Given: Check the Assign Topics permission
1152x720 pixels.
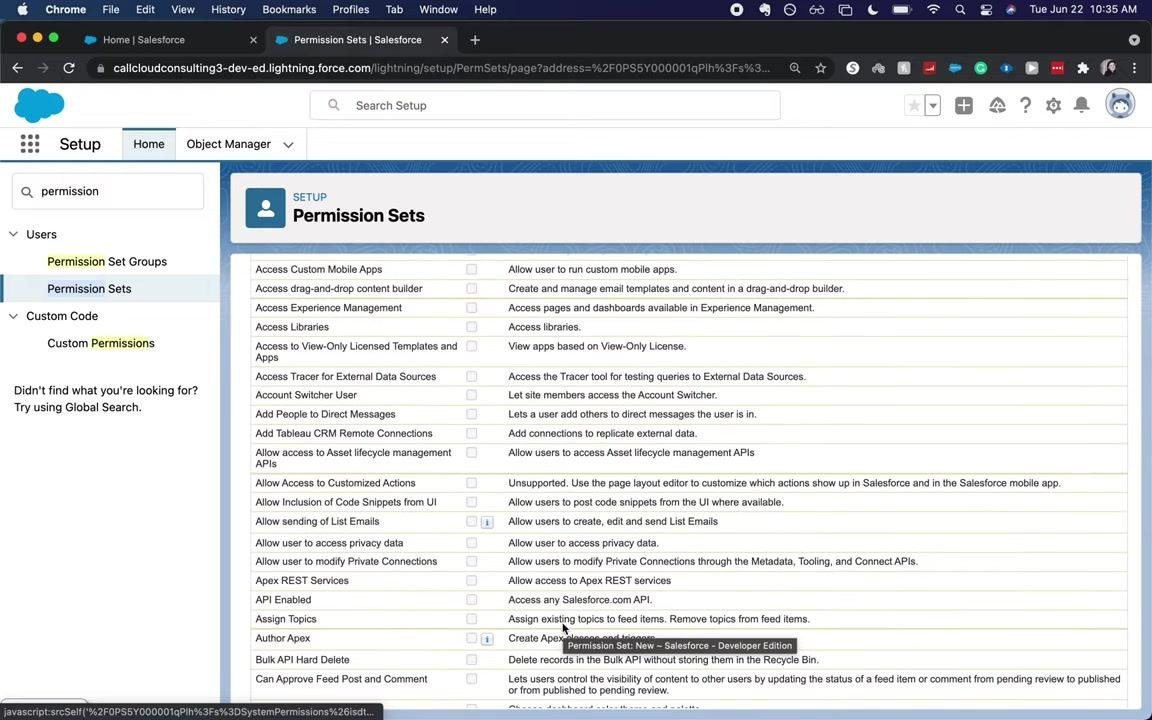Looking at the screenshot, I should 472,619.
